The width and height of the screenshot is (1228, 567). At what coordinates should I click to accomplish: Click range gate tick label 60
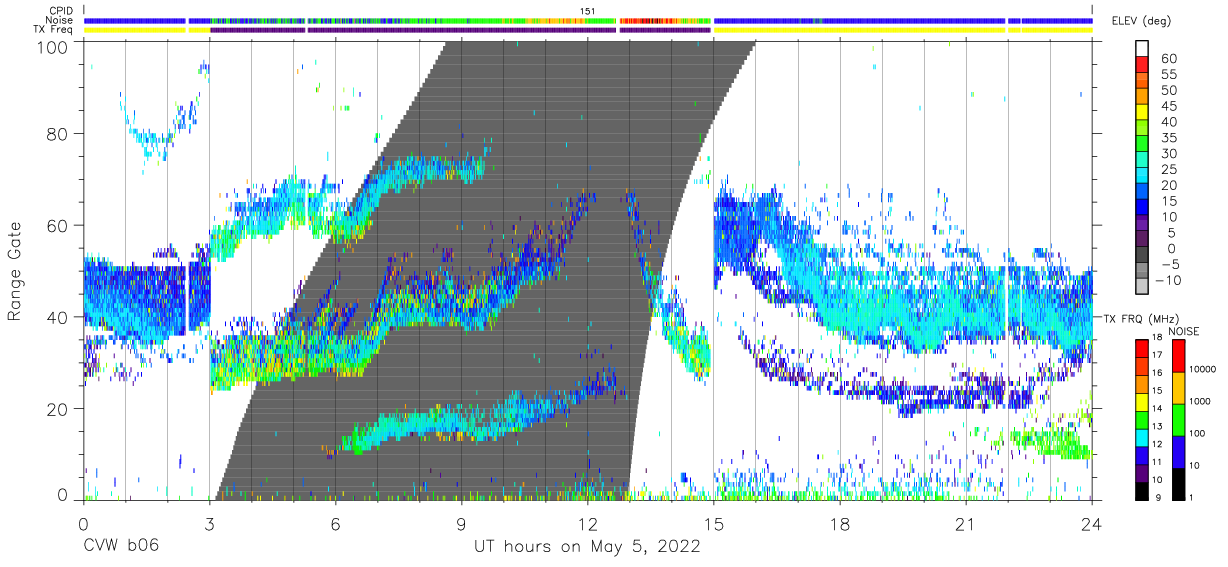pyautogui.click(x=59, y=225)
